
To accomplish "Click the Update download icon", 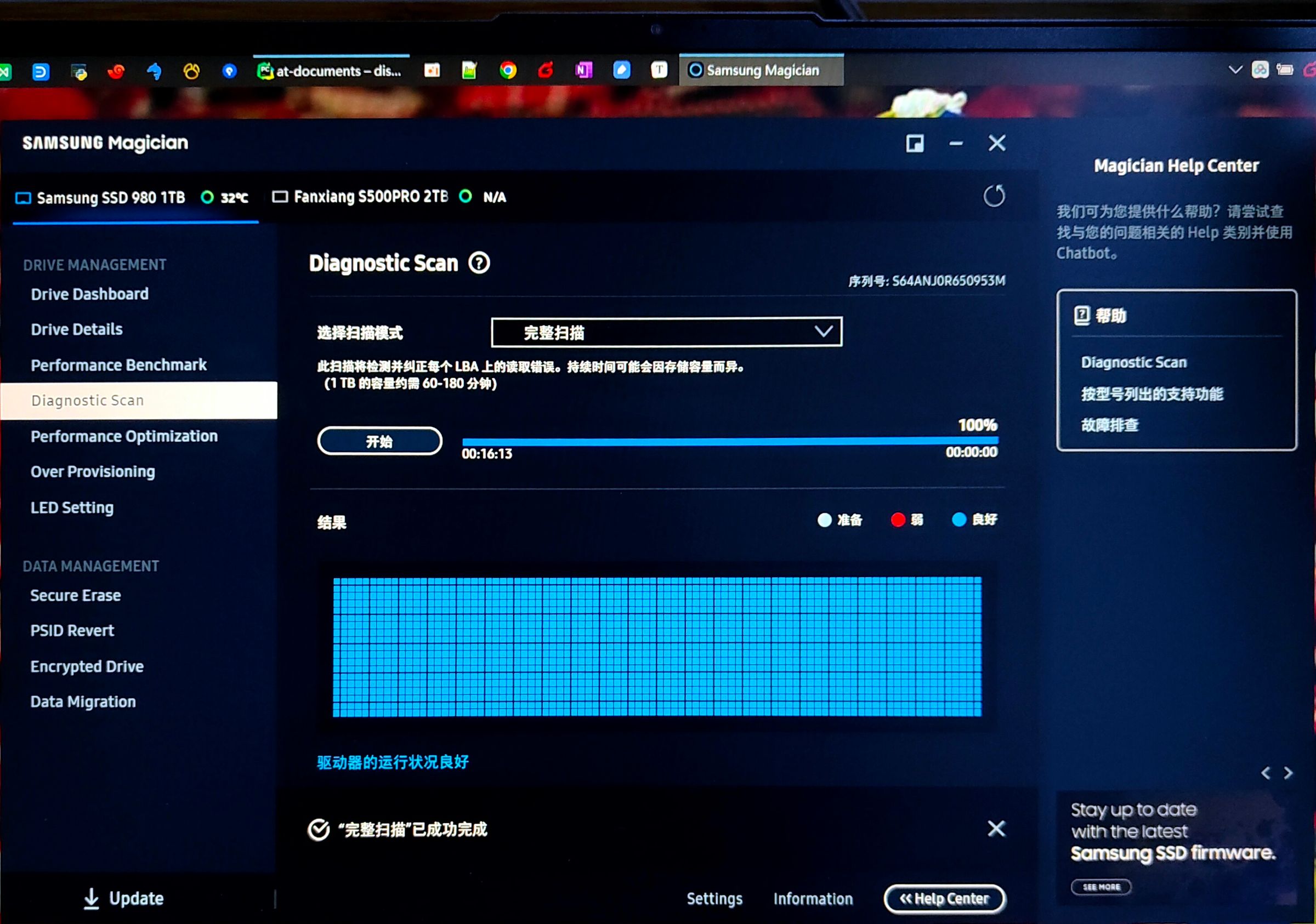I will pyautogui.click(x=91, y=898).
